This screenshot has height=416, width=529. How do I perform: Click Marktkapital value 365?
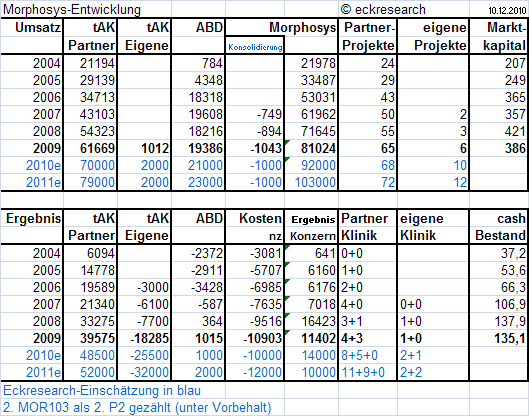515,97
